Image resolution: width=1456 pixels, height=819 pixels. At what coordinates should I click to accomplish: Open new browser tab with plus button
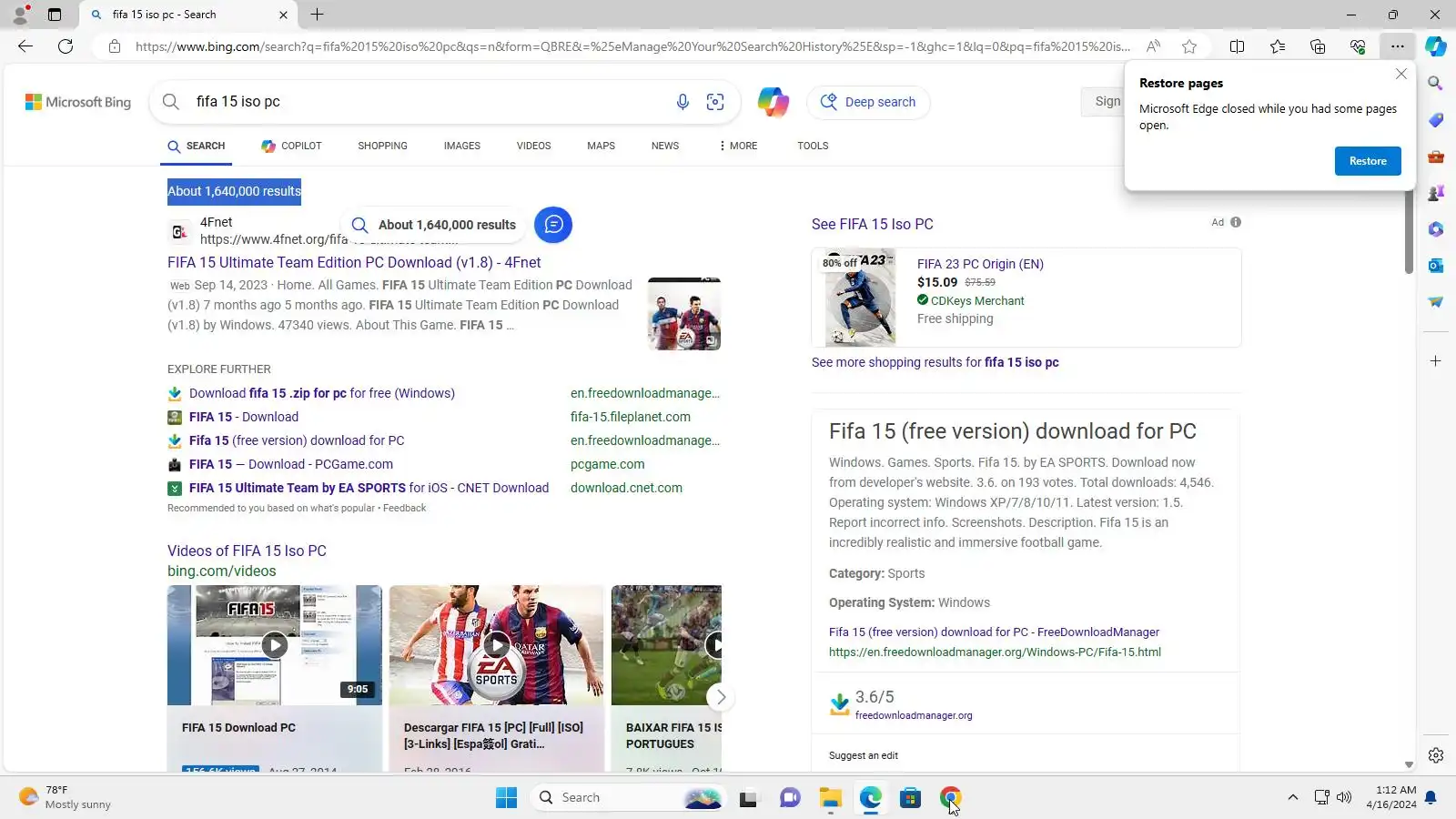click(x=318, y=15)
